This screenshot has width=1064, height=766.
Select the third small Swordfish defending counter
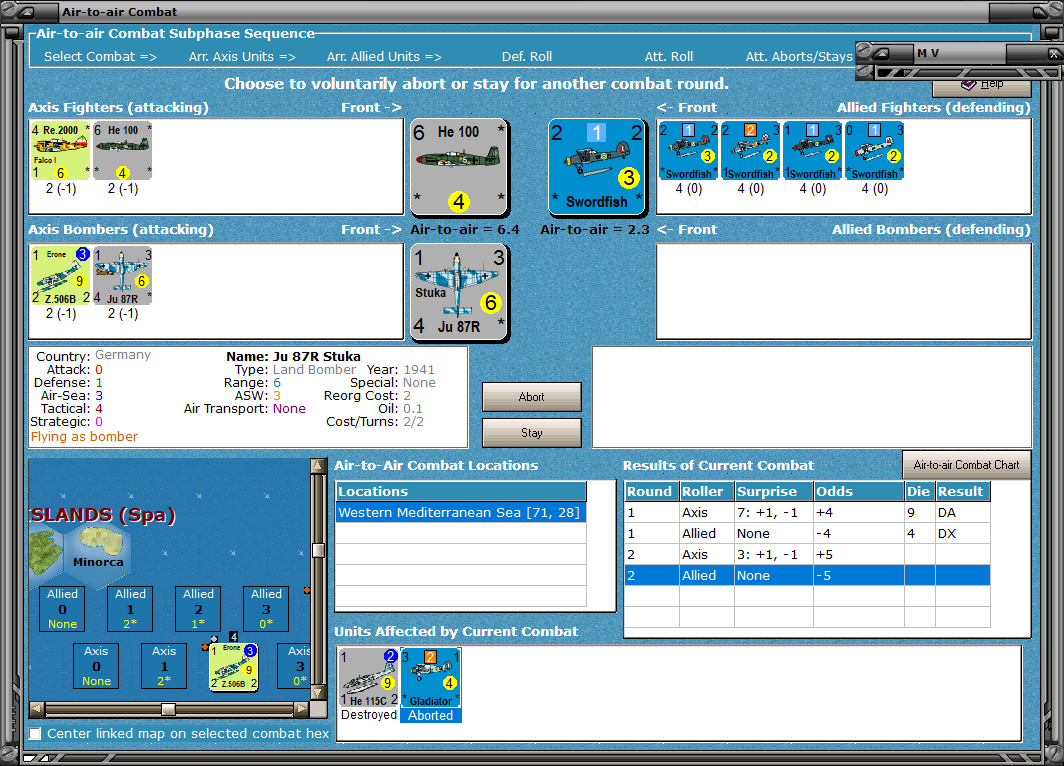pyautogui.click(x=812, y=151)
